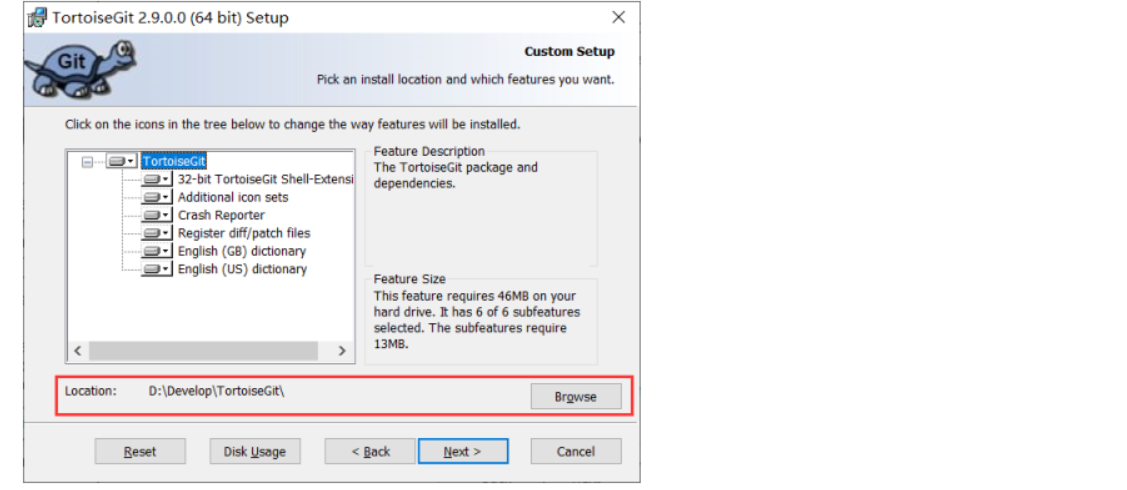Click the D:\Develop\TortoiseGit\ location path text

tap(216, 391)
